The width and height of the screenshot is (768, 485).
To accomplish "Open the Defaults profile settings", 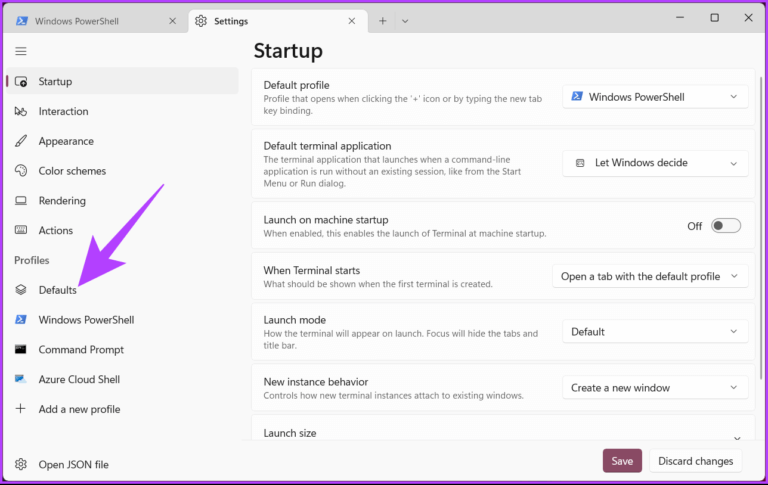I will click(122, 290).
